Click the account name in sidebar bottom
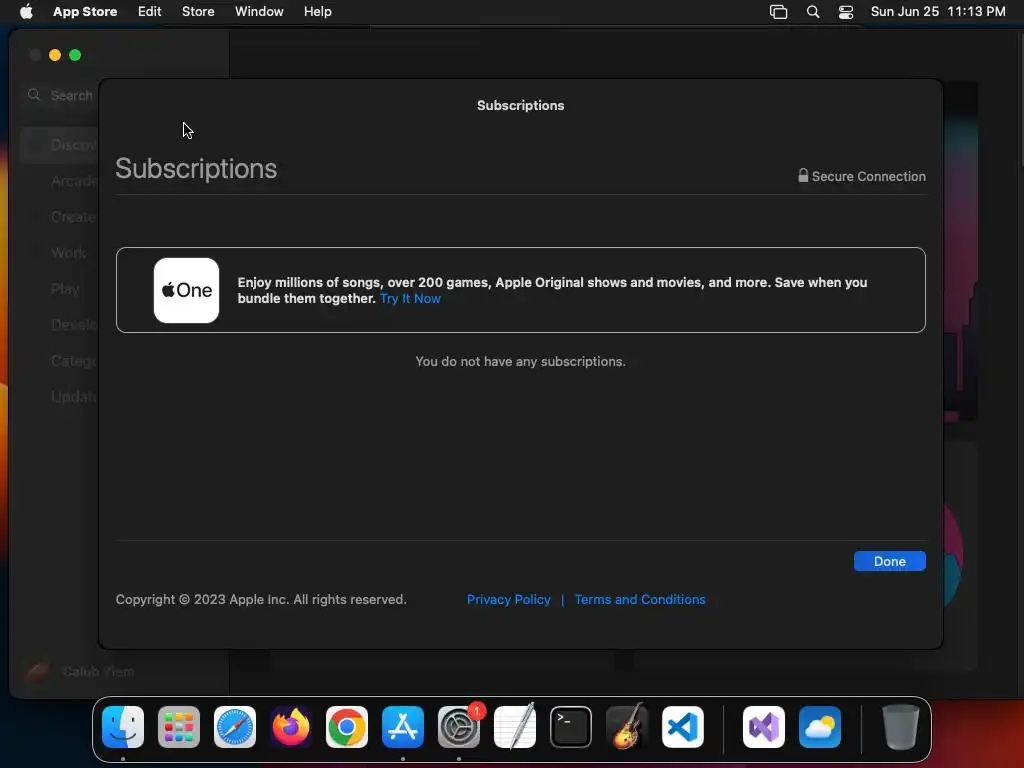This screenshot has width=1024, height=768. pyautogui.click(x=98, y=671)
